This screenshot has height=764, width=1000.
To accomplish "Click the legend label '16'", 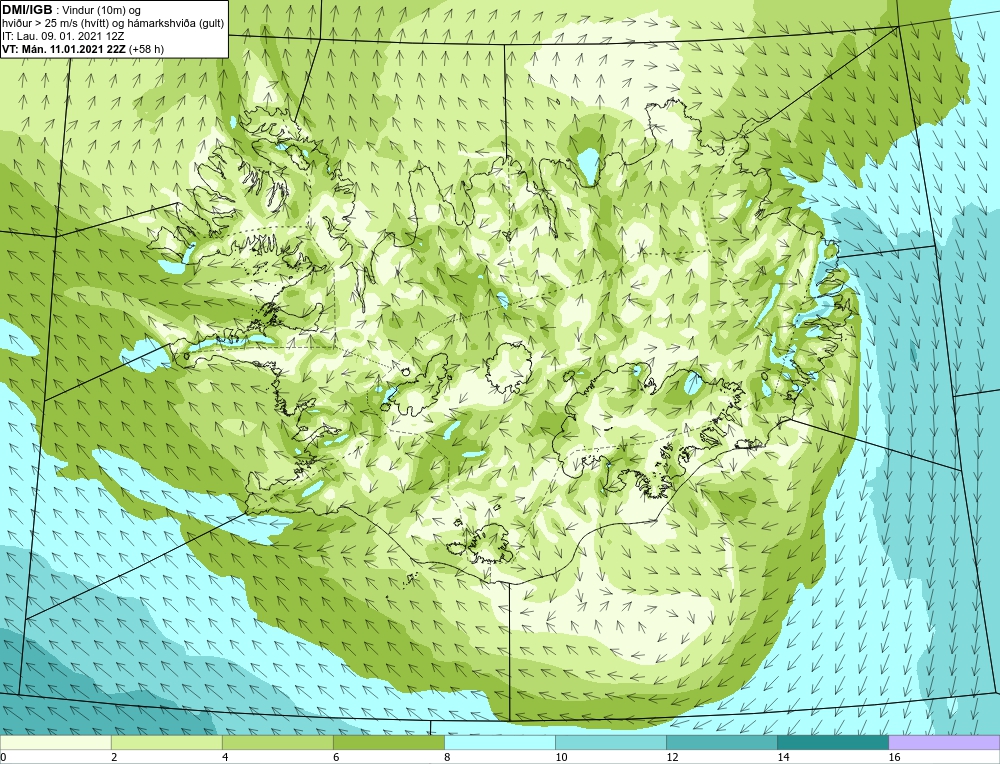I will click(x=894, y=757).
